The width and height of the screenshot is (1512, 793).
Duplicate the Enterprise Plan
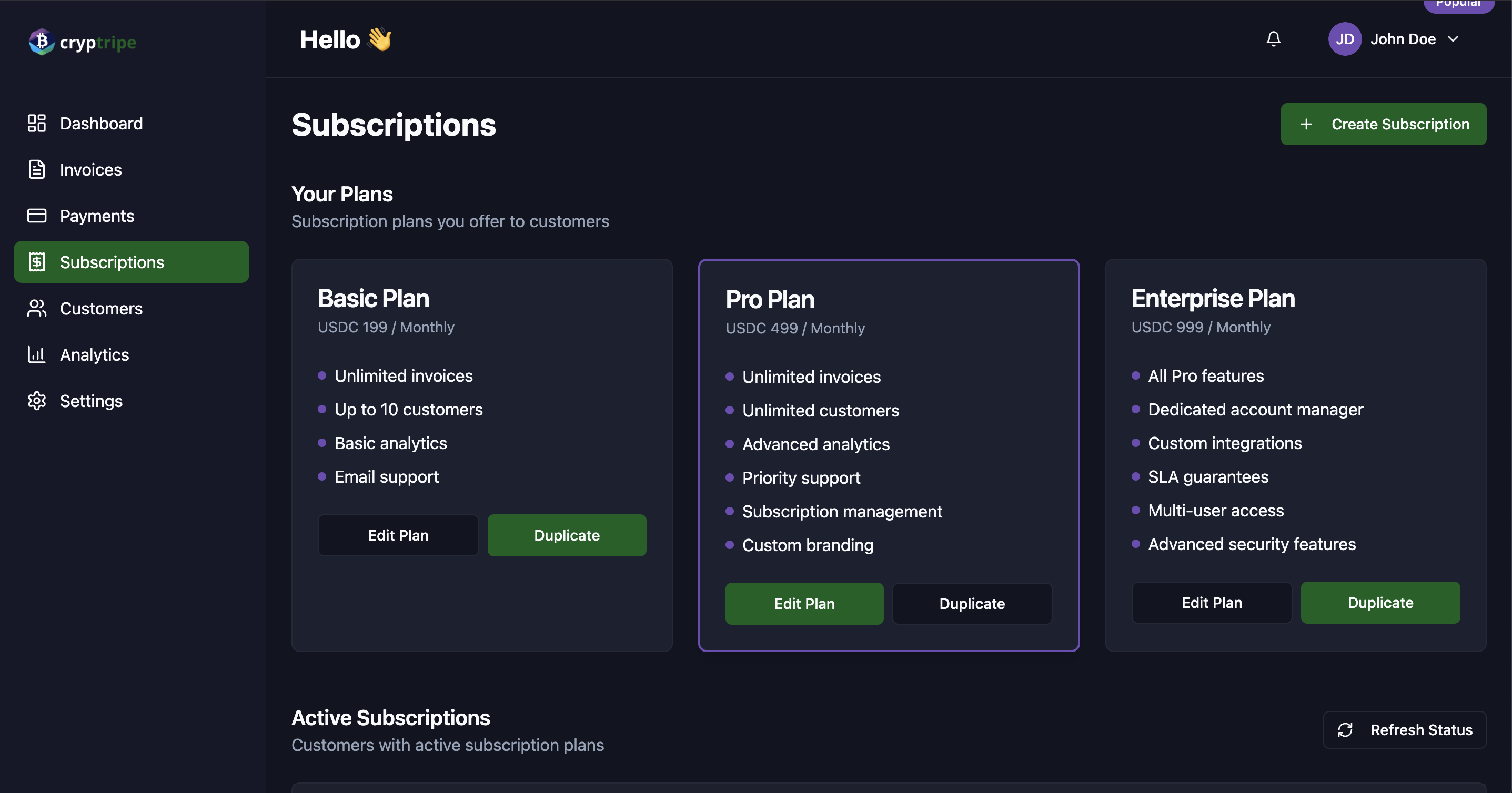click(1380, 603)
